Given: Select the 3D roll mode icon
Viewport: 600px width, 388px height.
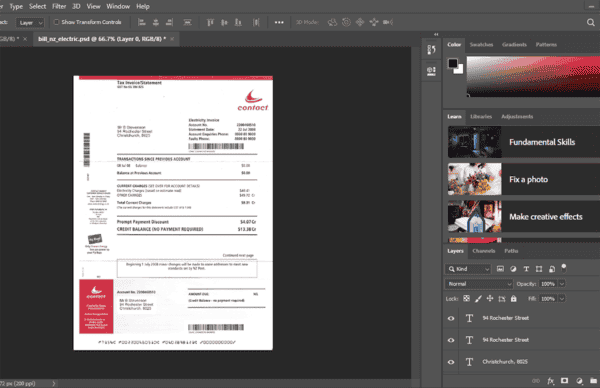Looking at the screenshot, I should point(346,23).
